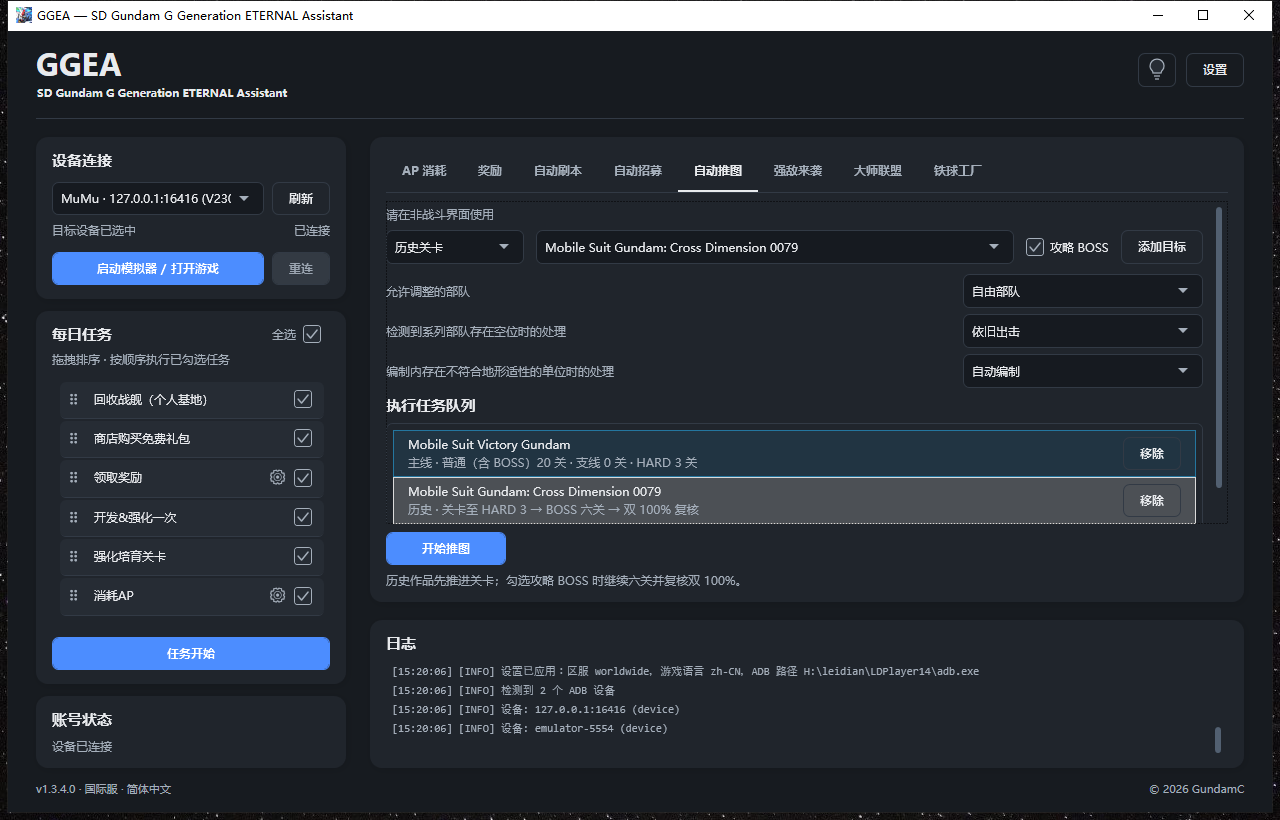The height and width of the screenshot is (820, 1280).
Task: Grab drag handle of 强化培育关卡 task
Action: tap(73, 557)
